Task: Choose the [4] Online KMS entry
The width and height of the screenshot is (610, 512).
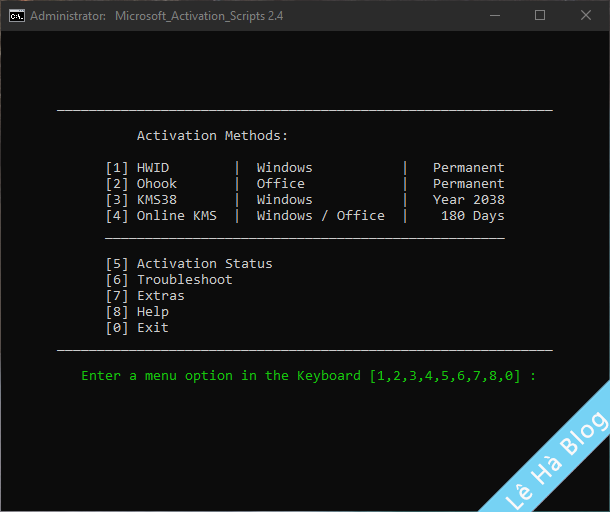Action: (x=164, y=216)
